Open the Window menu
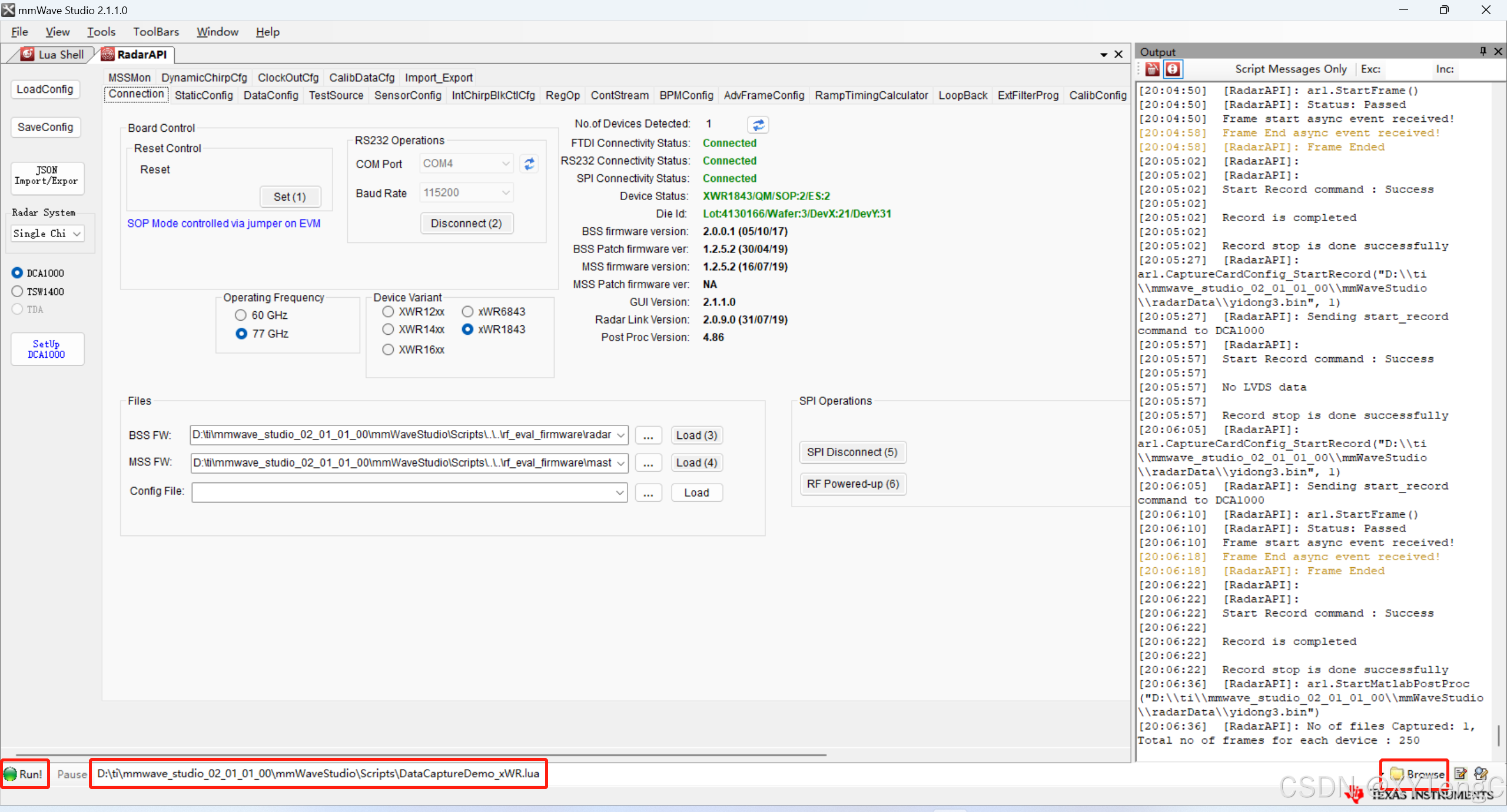Screen dimensions: 1507x812 coord(217,32)
